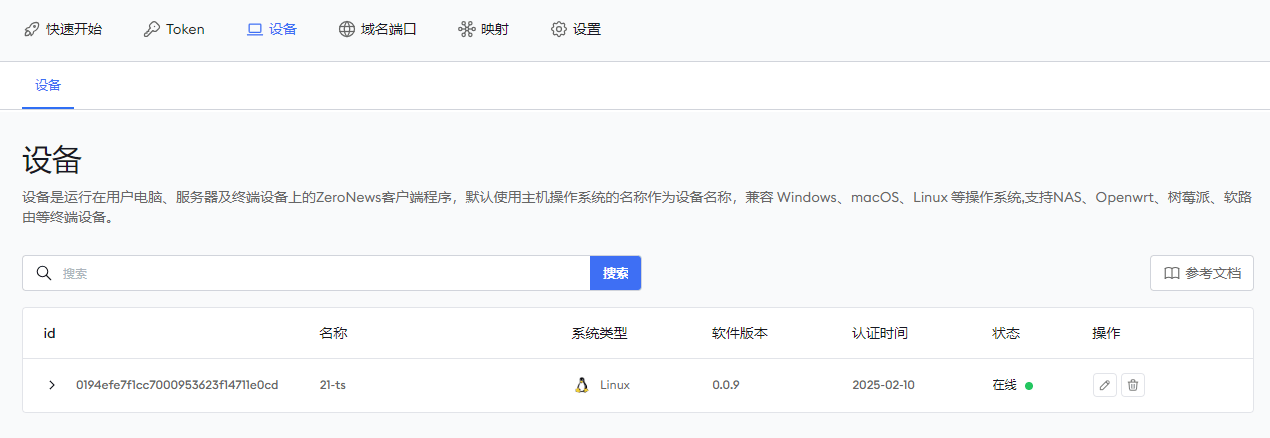Screen dimensions: 1270x438
Task: Click the 在线 status text
Action: coord(1004,385)
